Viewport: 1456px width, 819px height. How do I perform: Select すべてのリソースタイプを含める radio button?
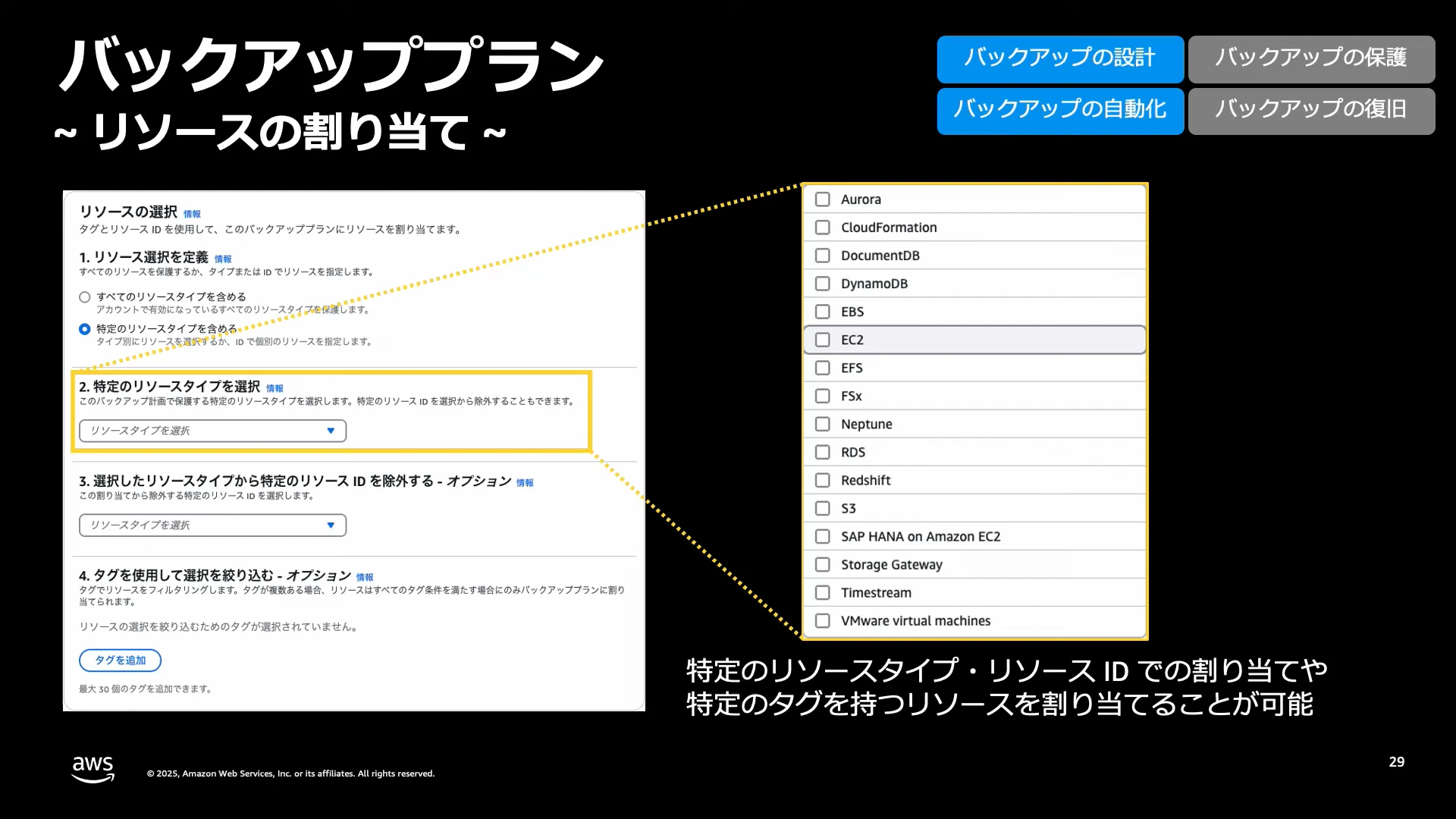click(85, 297)
